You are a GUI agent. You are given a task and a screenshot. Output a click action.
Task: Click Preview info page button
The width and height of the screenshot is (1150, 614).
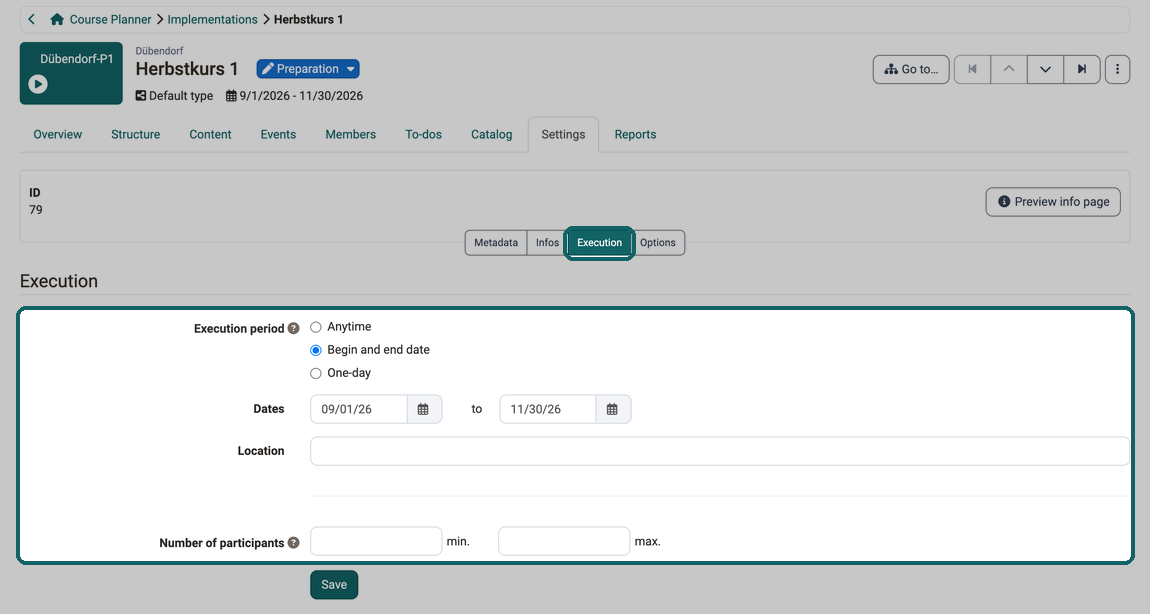(x=1053, y=202)
